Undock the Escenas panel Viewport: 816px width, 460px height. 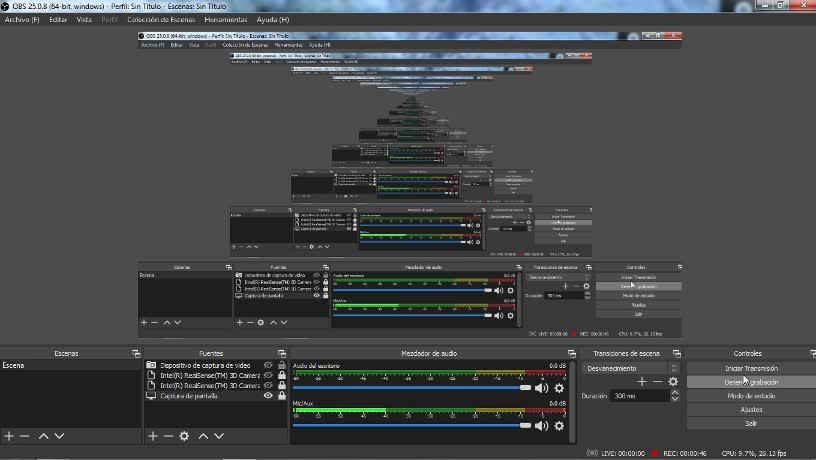[136, 354]
